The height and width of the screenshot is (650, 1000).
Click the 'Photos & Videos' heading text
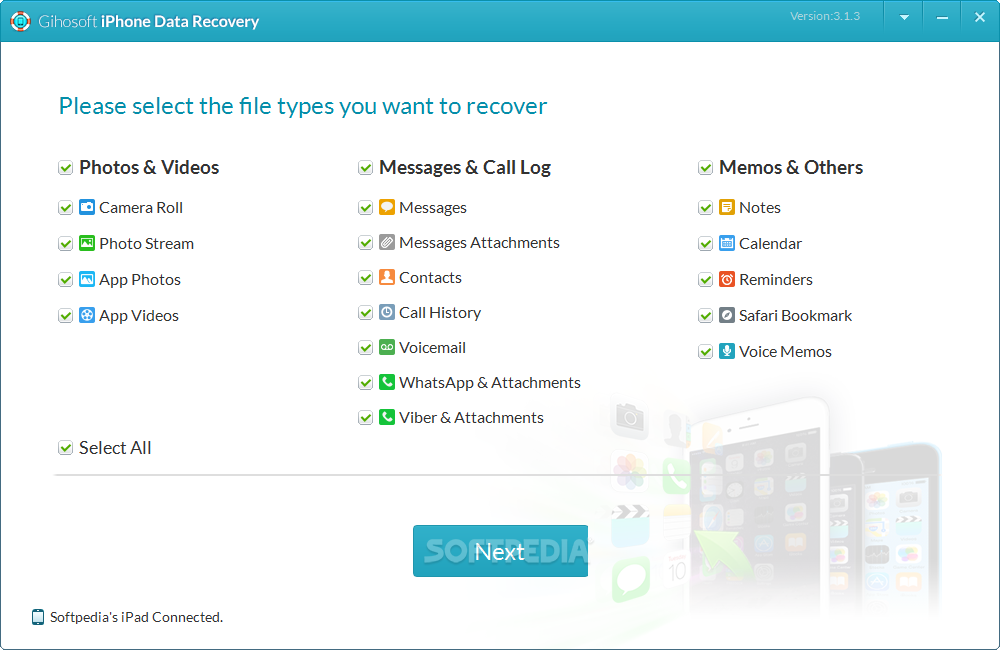[x=149, y=167]
